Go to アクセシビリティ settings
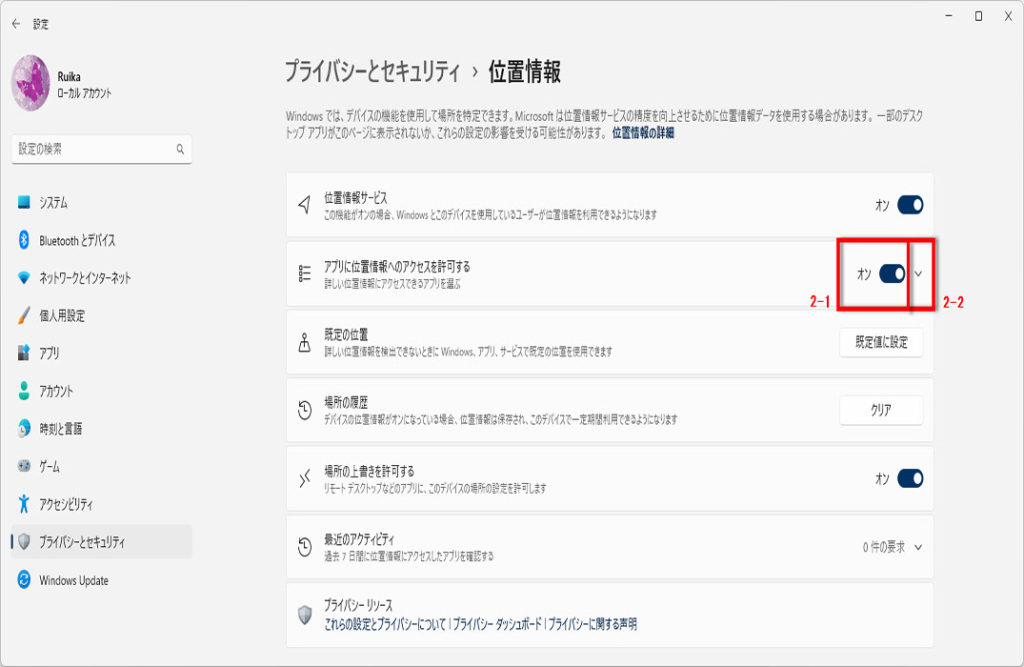Image resolution: width=1024 pixels, height=667 pixels. 66,504
